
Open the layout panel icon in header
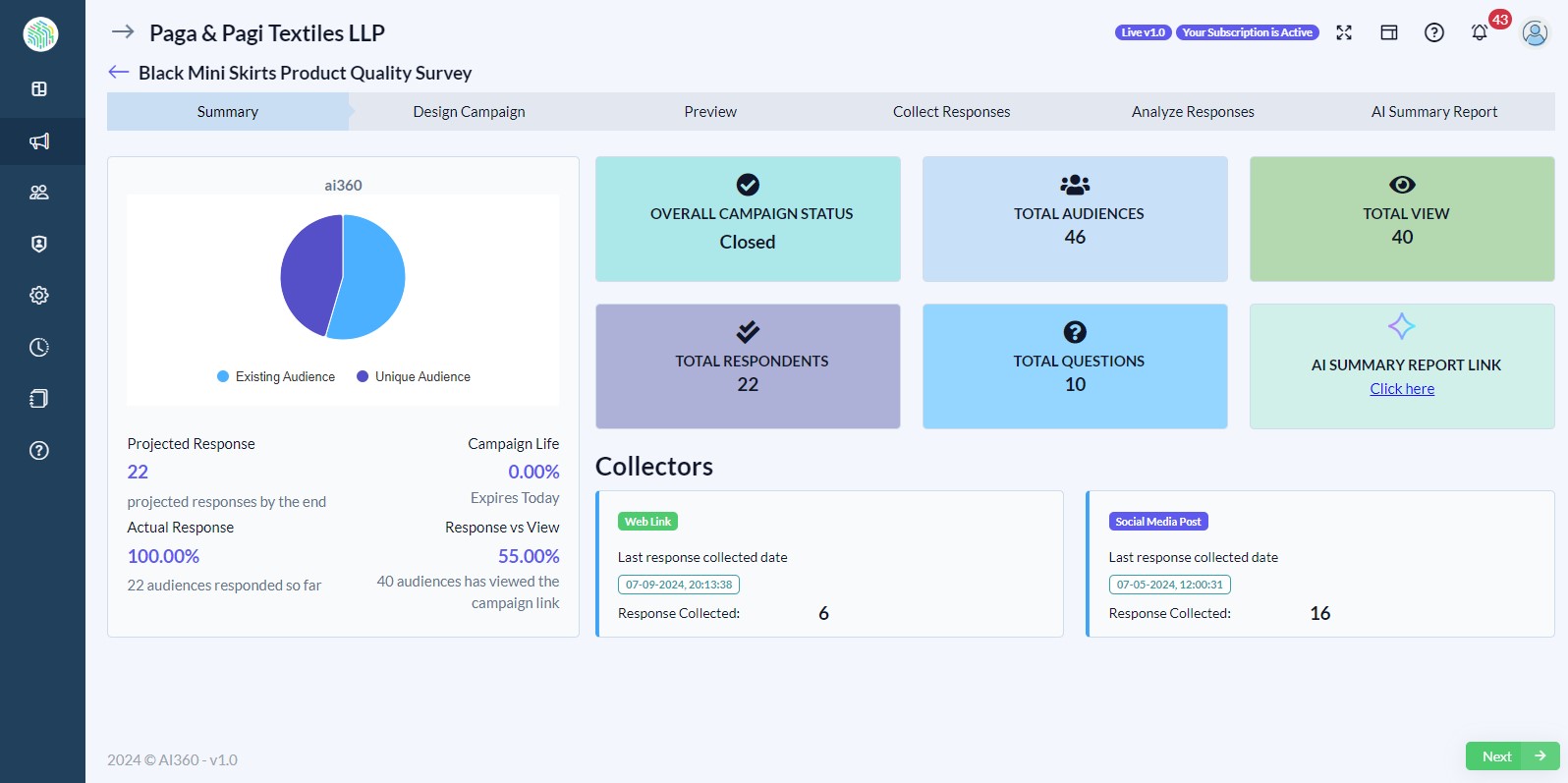pyautogui.click(x=1389, y=32)
